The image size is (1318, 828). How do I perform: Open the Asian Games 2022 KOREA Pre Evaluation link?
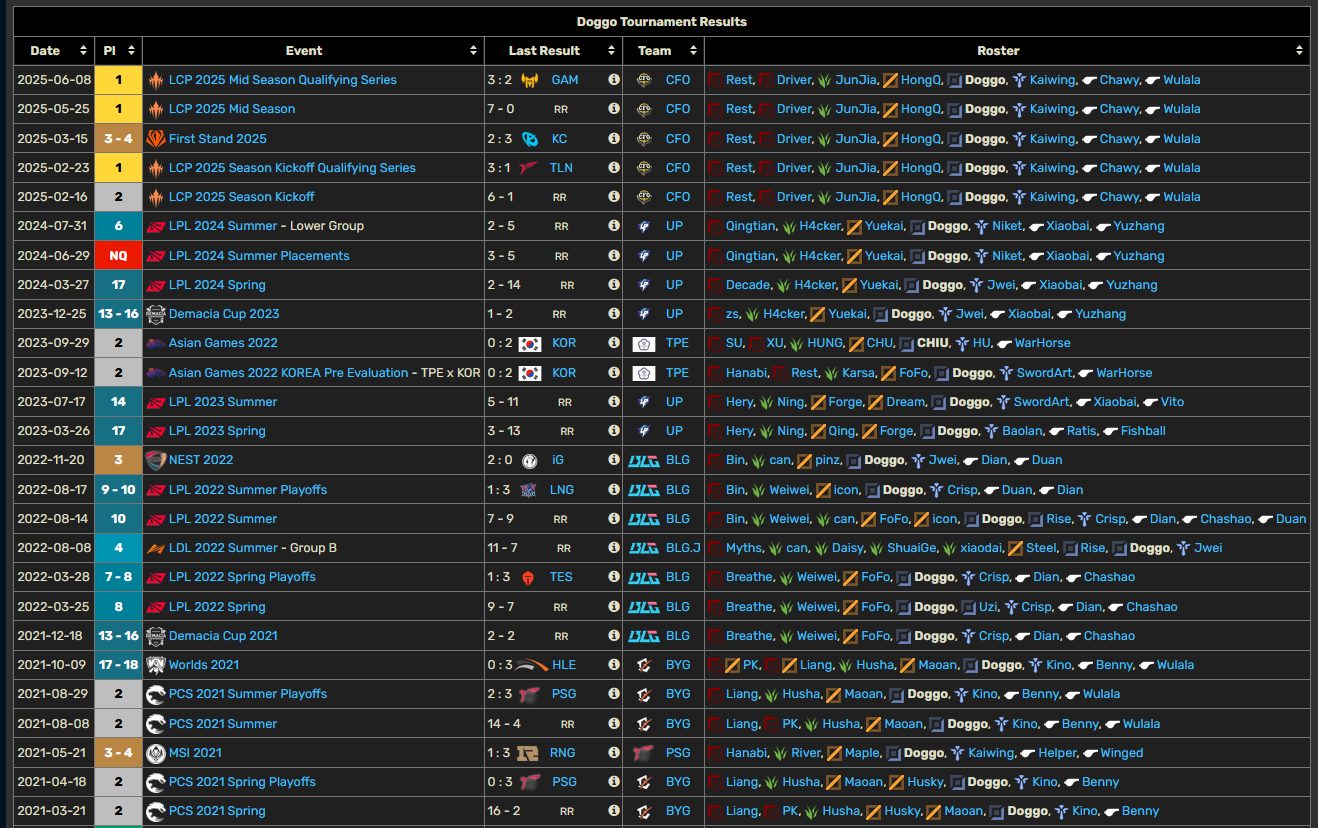(x=289, y=373)
